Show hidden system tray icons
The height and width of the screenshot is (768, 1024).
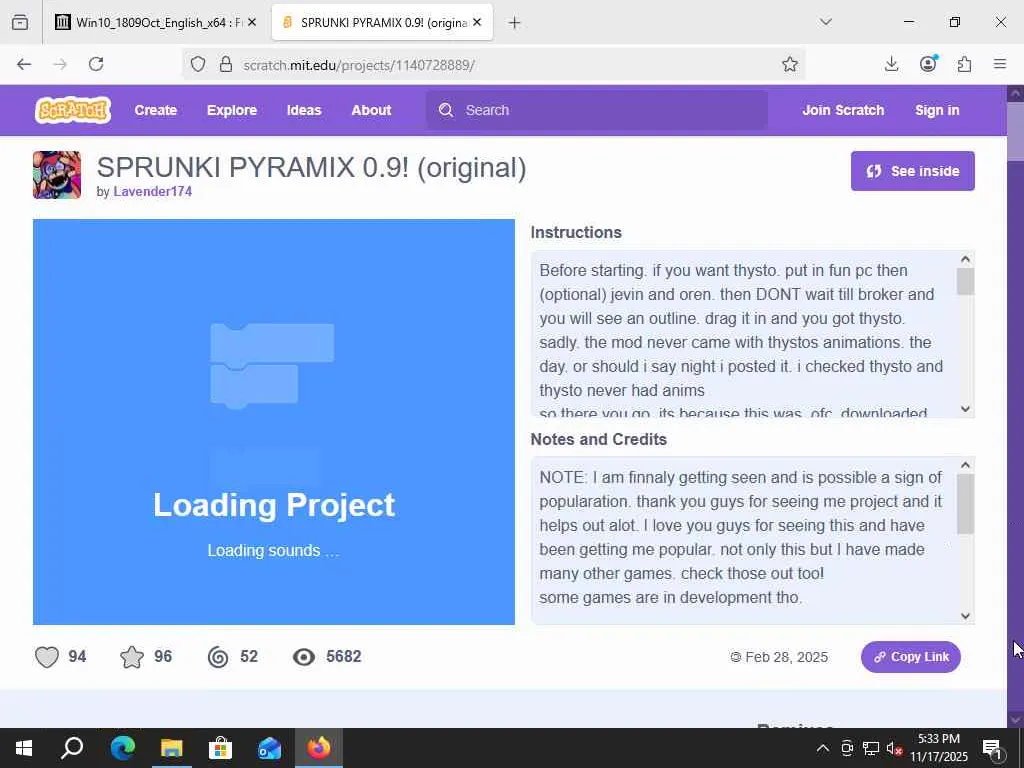pyautogui.click(x=823, y=748)
